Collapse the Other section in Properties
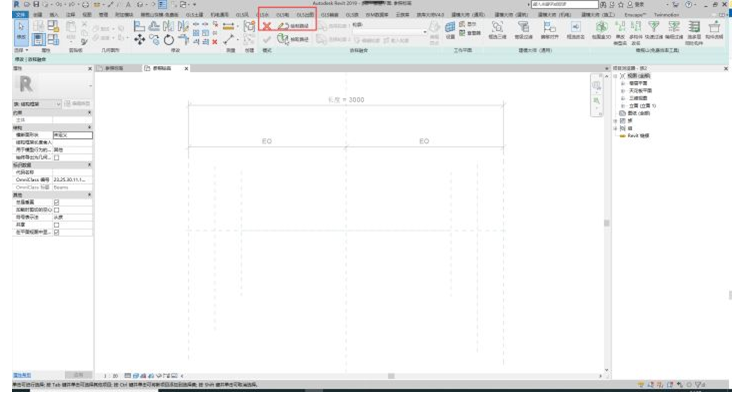 (89, 195)
